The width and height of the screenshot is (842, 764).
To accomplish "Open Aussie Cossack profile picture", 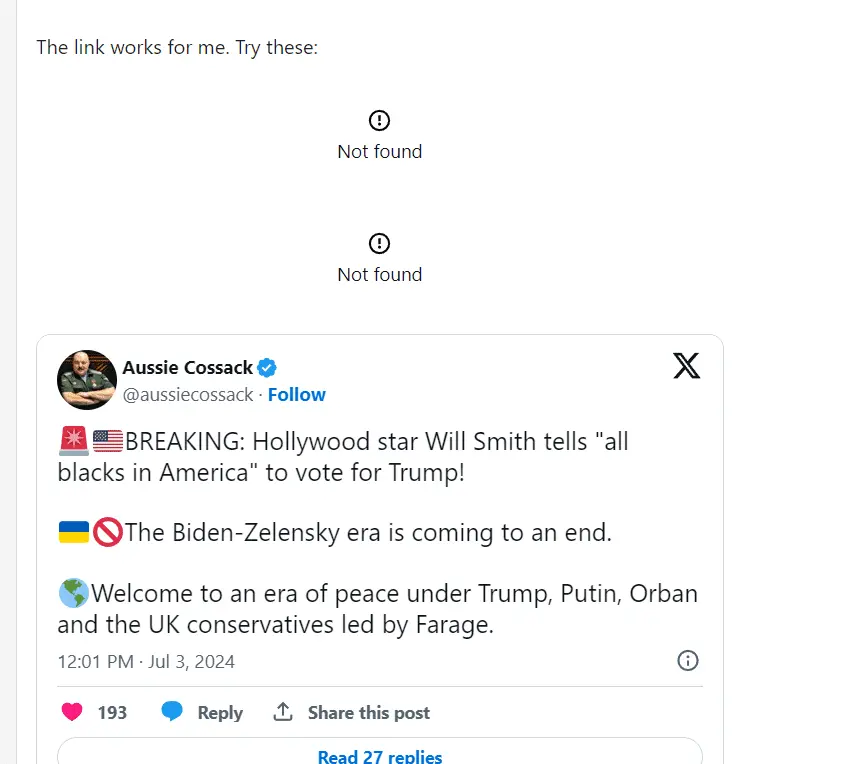I will click(x=87, y=380).
